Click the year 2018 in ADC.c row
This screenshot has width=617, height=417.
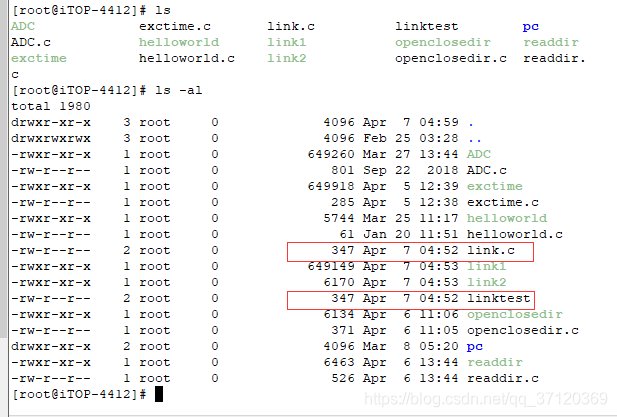pyautogui.click(x=443, y=170)
